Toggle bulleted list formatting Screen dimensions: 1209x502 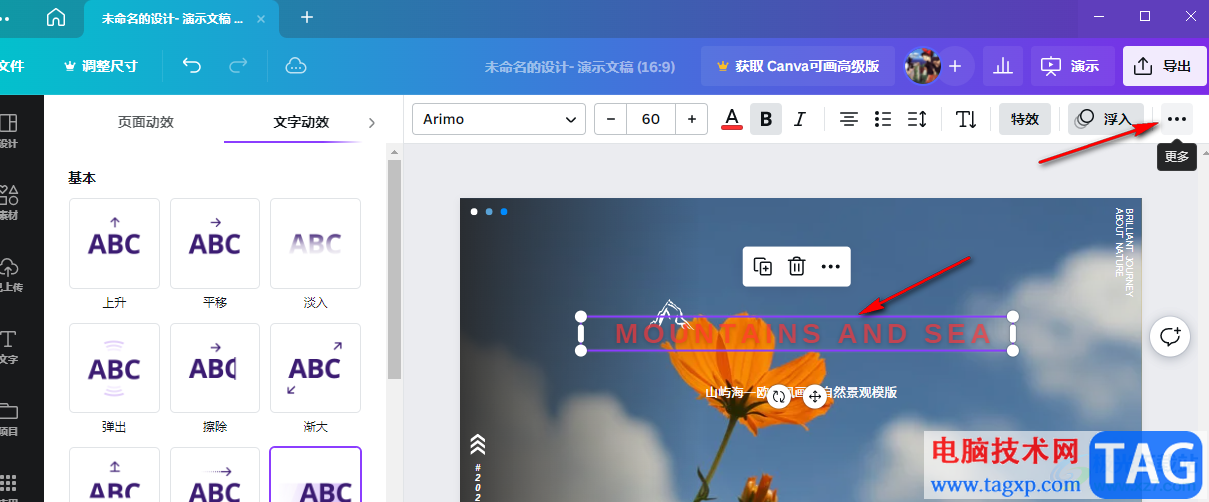(x=882, y=119)
